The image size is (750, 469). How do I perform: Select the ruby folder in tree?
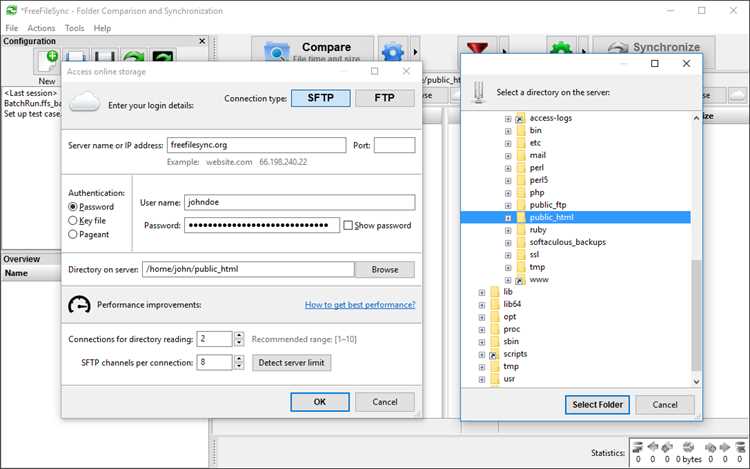coord(538,230)
